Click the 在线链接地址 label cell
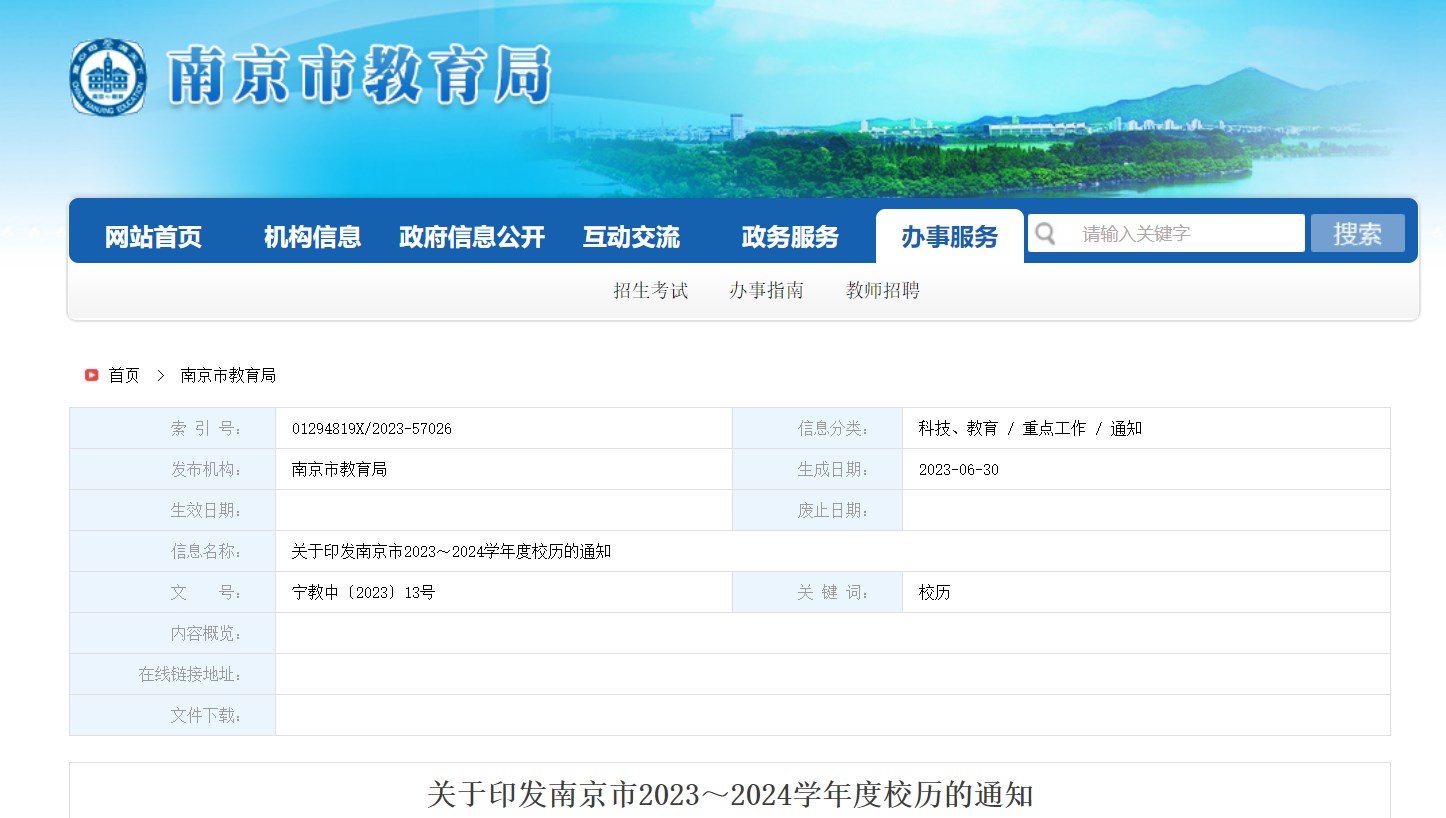The width and height of the screenshot is (1446, 818). click(172, 674)
